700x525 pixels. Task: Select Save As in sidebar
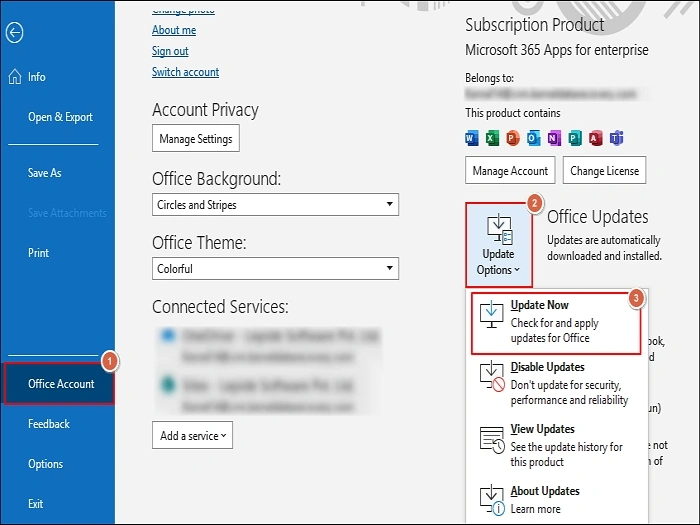45,173
